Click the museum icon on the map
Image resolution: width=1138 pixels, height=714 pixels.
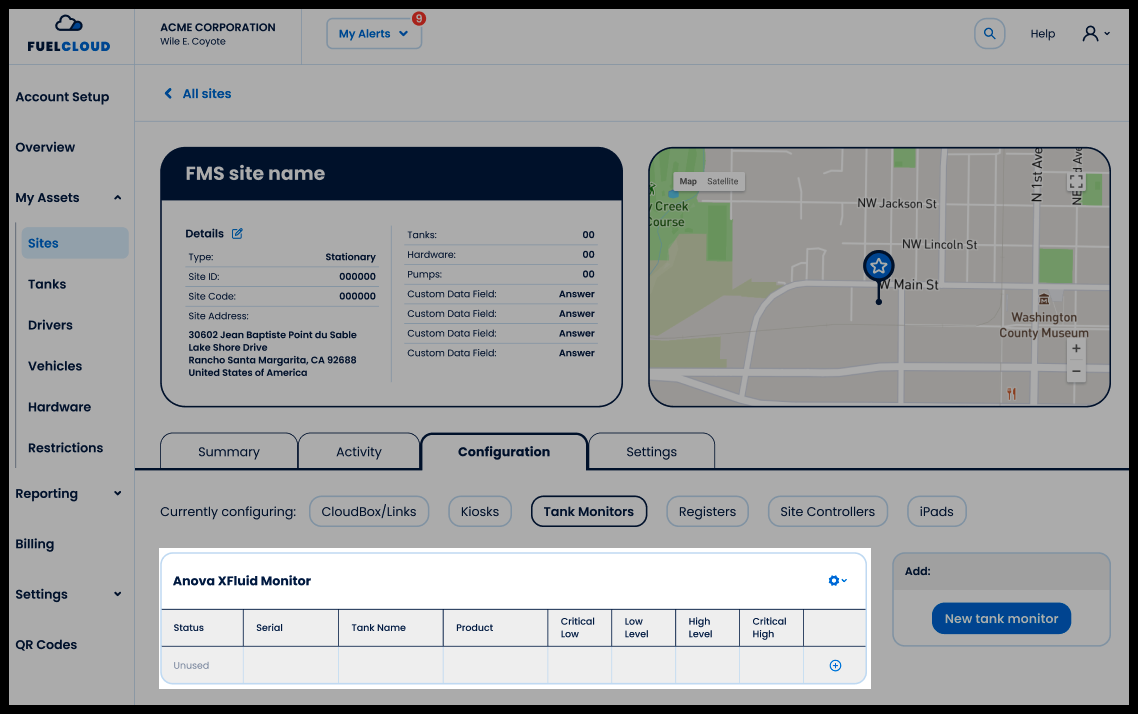pyautogui.click(x=1044, y=299)
